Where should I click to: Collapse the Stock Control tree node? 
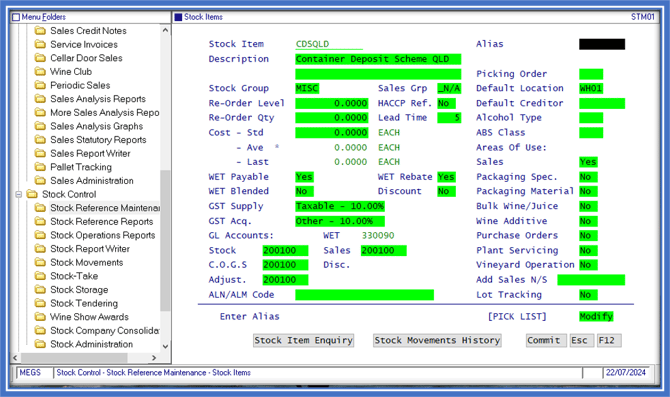pos(18,194)
